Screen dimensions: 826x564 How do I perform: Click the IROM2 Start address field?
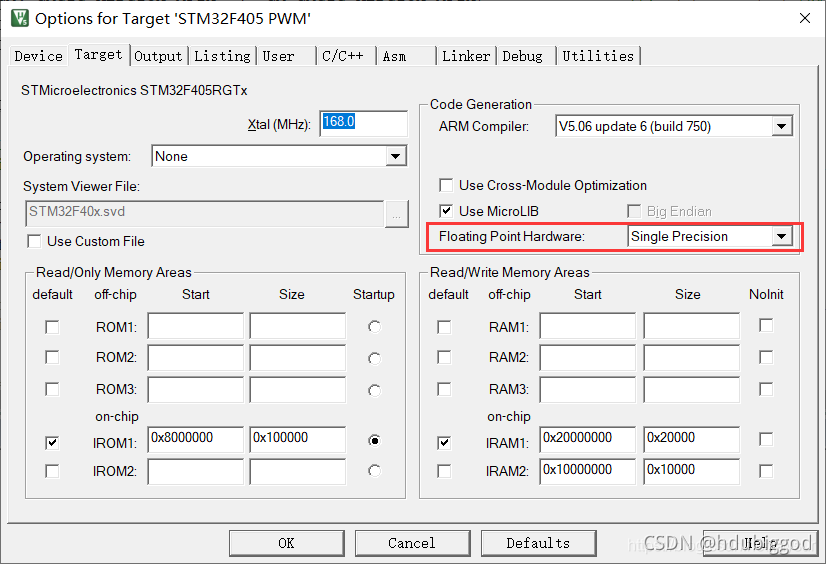pos(195,471)
